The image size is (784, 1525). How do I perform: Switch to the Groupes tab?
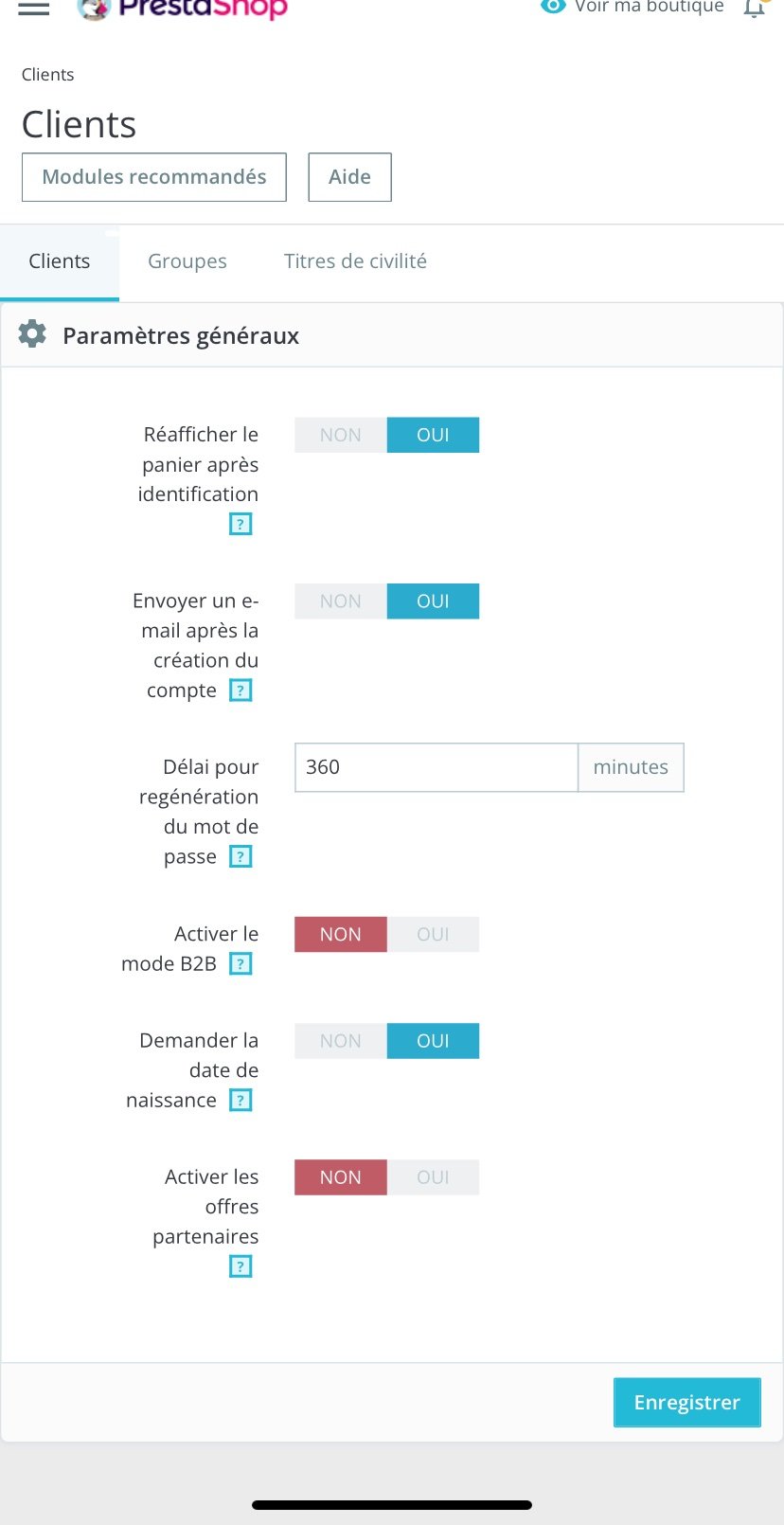click(187, 261)
